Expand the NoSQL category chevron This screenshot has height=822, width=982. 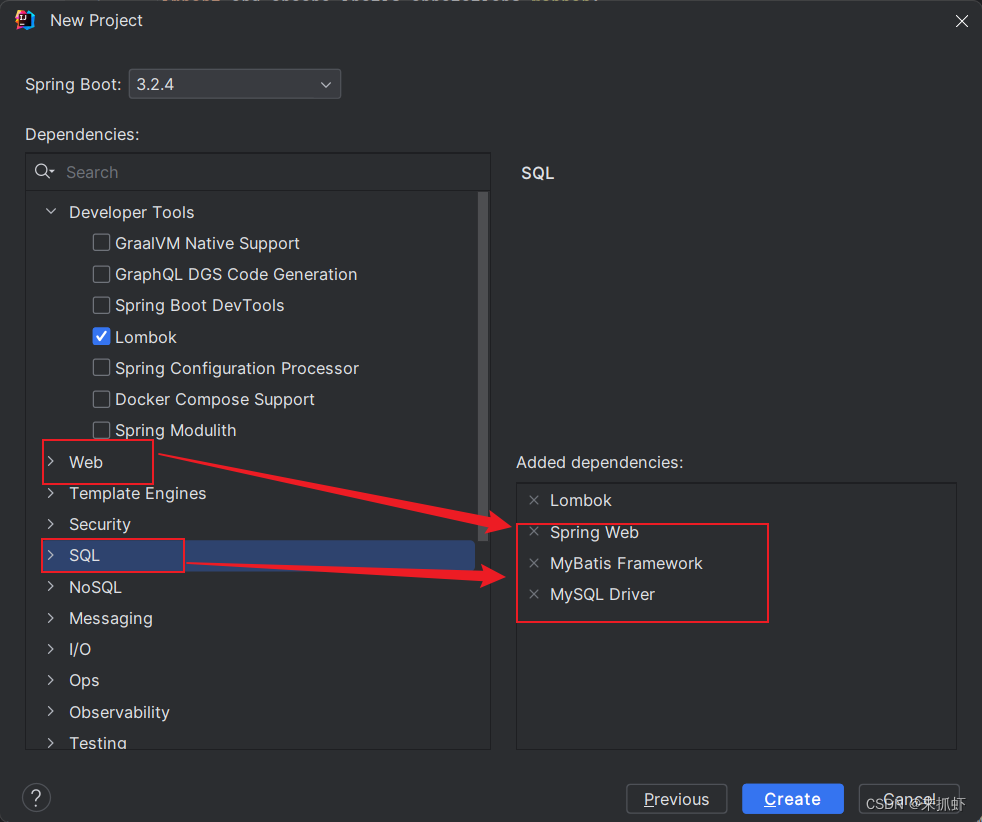(x=51, y=587)
